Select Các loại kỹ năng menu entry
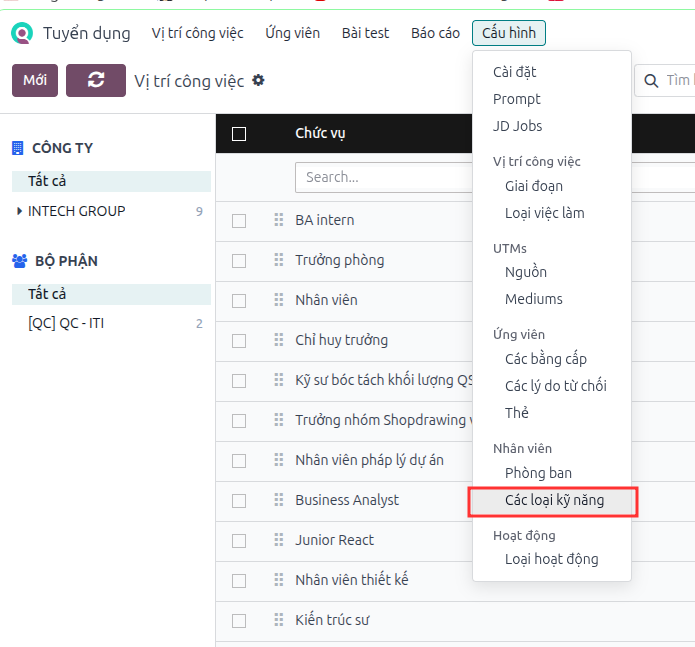This screenshot has height=647, width=695. pyautogui.click(x=553, y=501)
